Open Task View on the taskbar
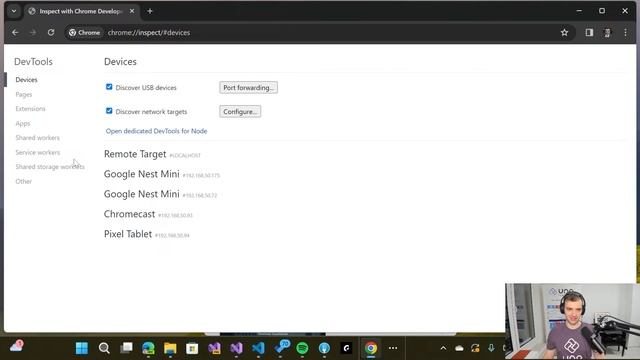The image size is (640, 360). [x=127, y=348]
